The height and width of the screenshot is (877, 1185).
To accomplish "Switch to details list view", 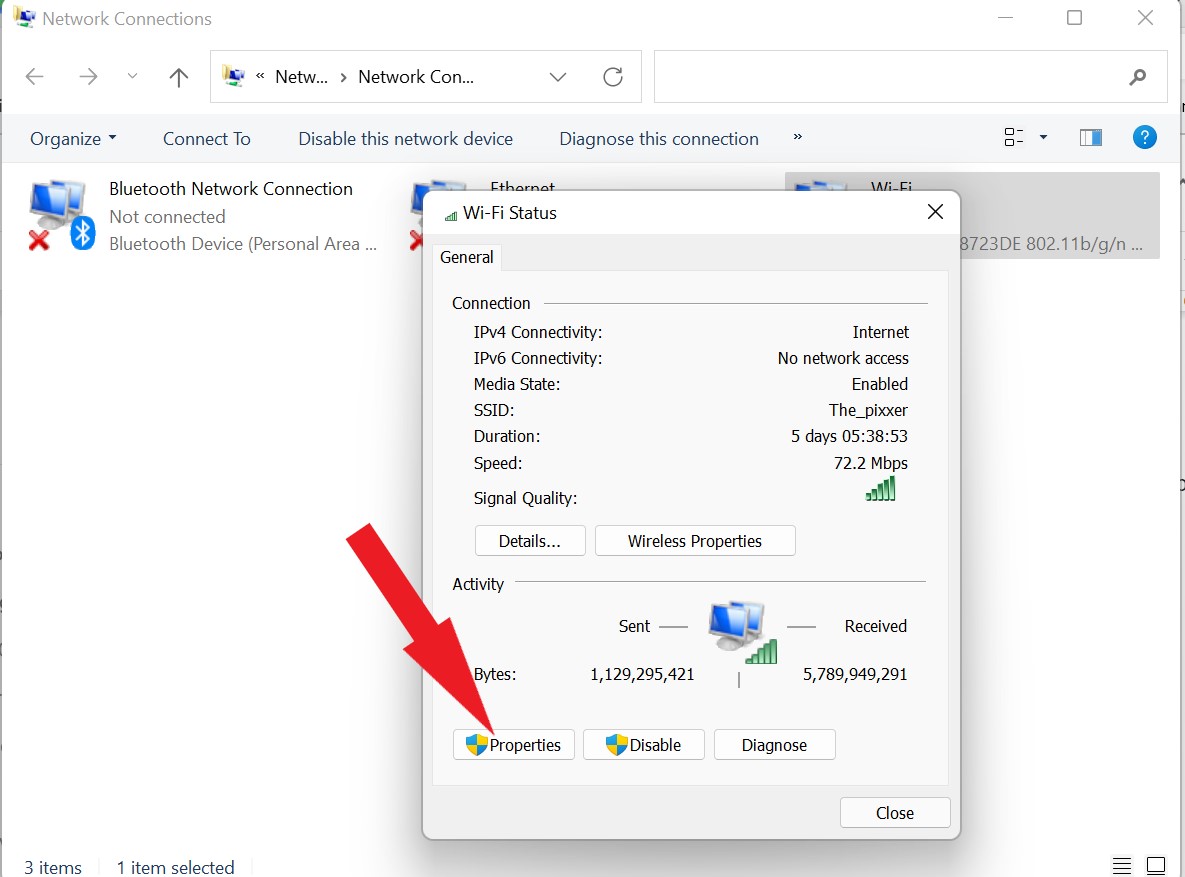I will pos(1121,865).
